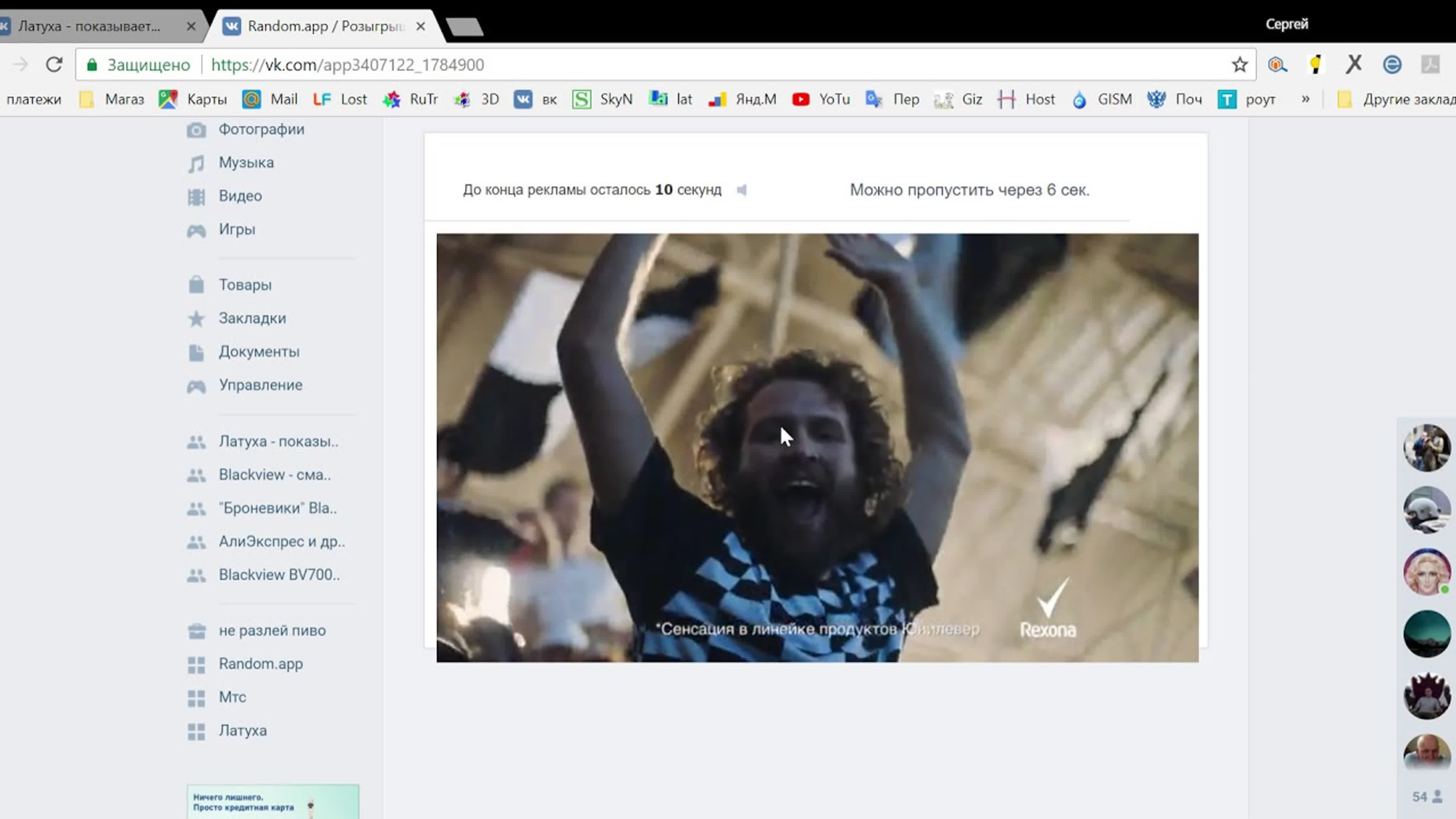Open Управление link
The width and height of the screenshot is (1456, 819).
point(261,385)
